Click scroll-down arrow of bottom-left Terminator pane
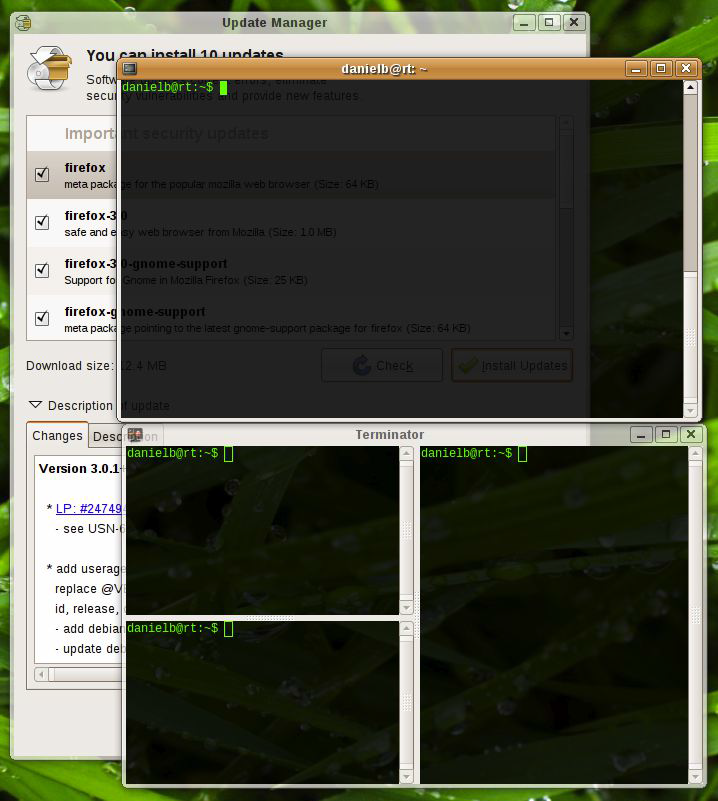 (x=406, y=777)
